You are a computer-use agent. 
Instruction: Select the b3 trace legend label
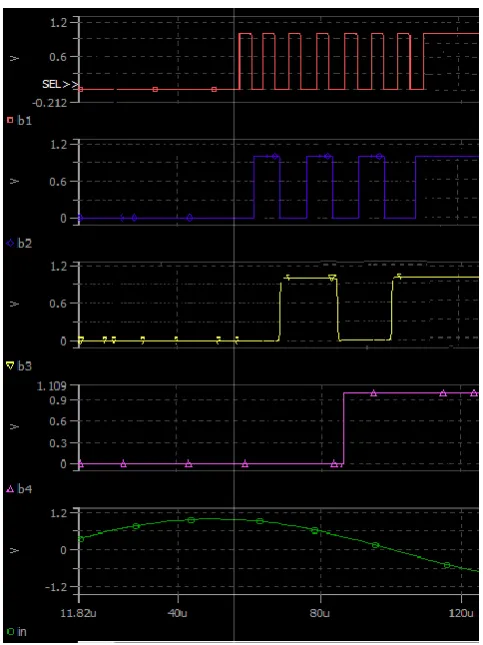[25, 366]
